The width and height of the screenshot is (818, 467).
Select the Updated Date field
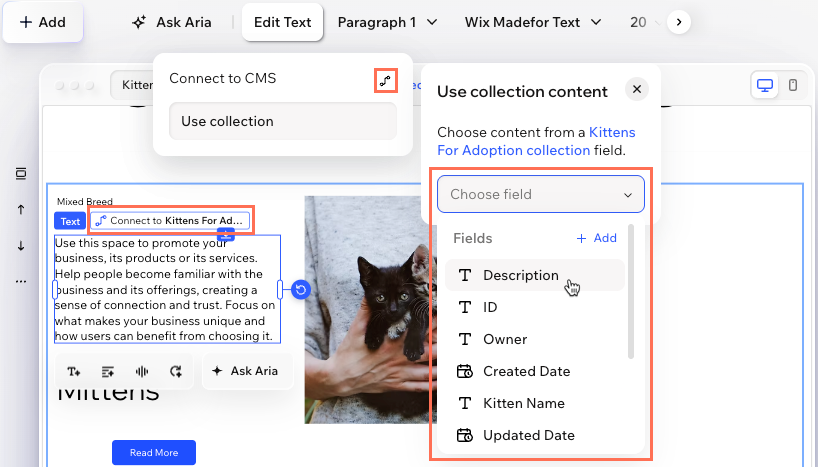(x=535, y=435)
